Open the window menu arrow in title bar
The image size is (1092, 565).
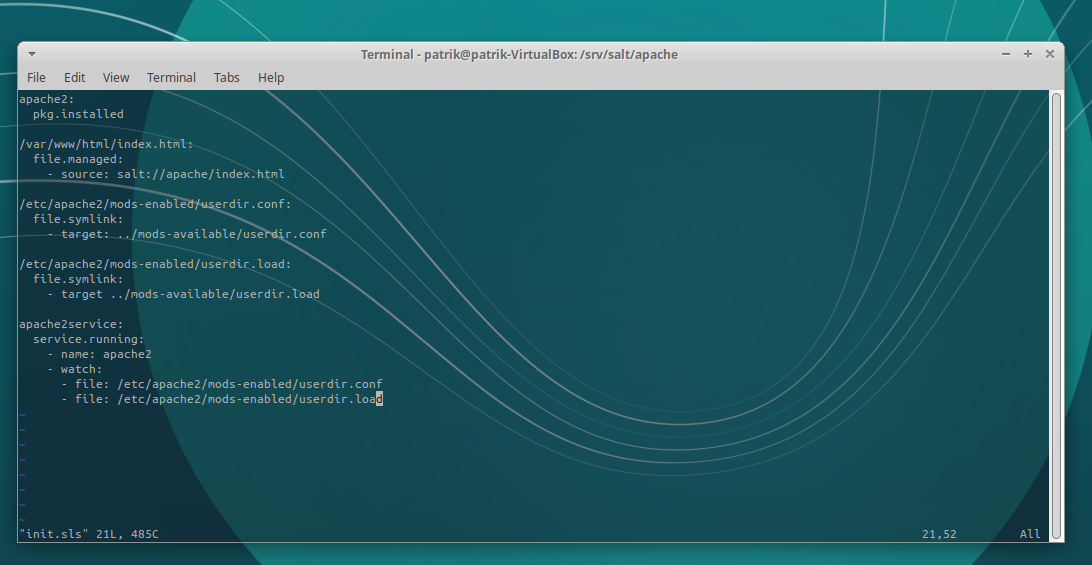point(31,54)
